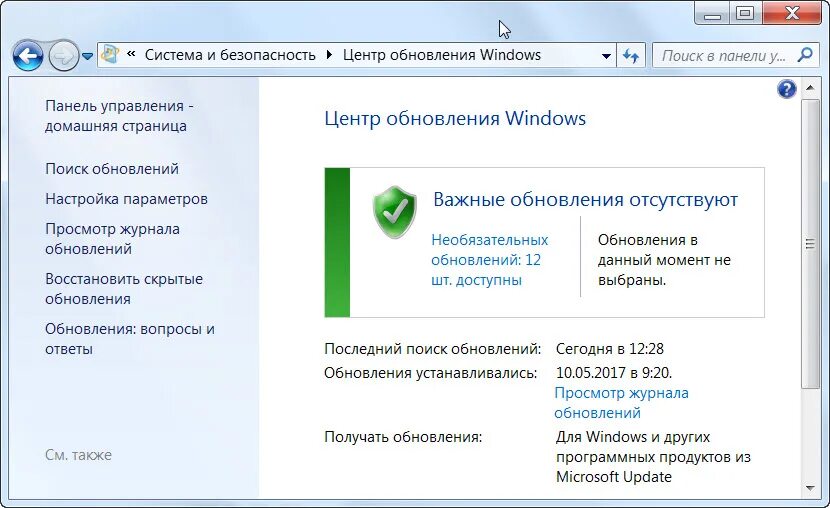Click the Control Panel icon in address bar
Image resolution: width=830 pixels, height=508 pixels.
point(110,55)
